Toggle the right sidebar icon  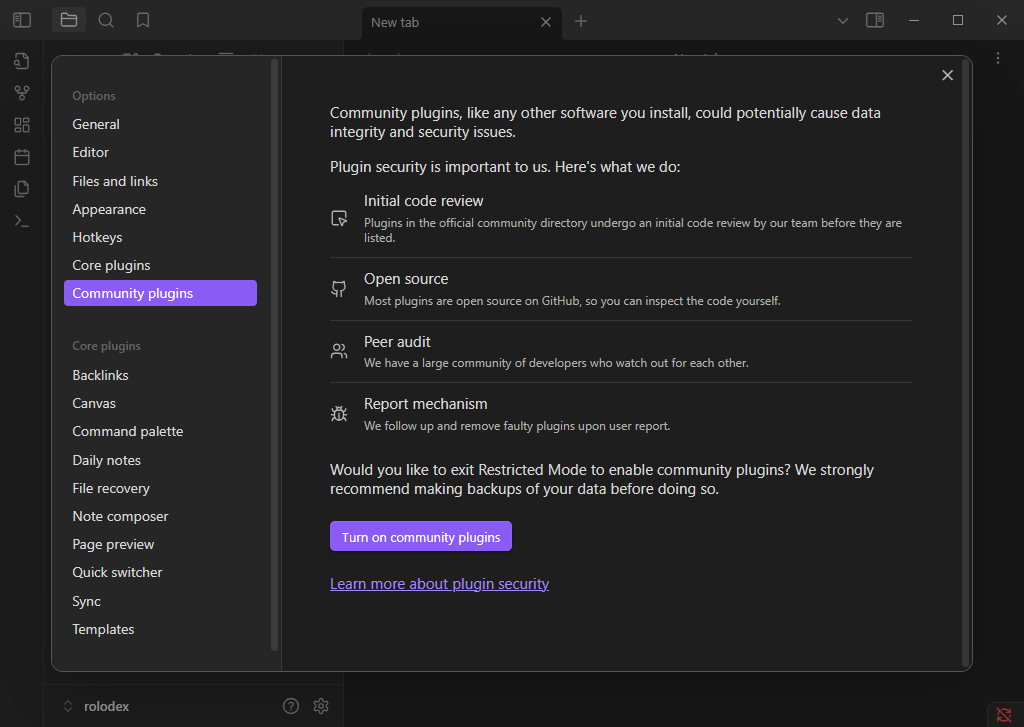coord(875,20)
